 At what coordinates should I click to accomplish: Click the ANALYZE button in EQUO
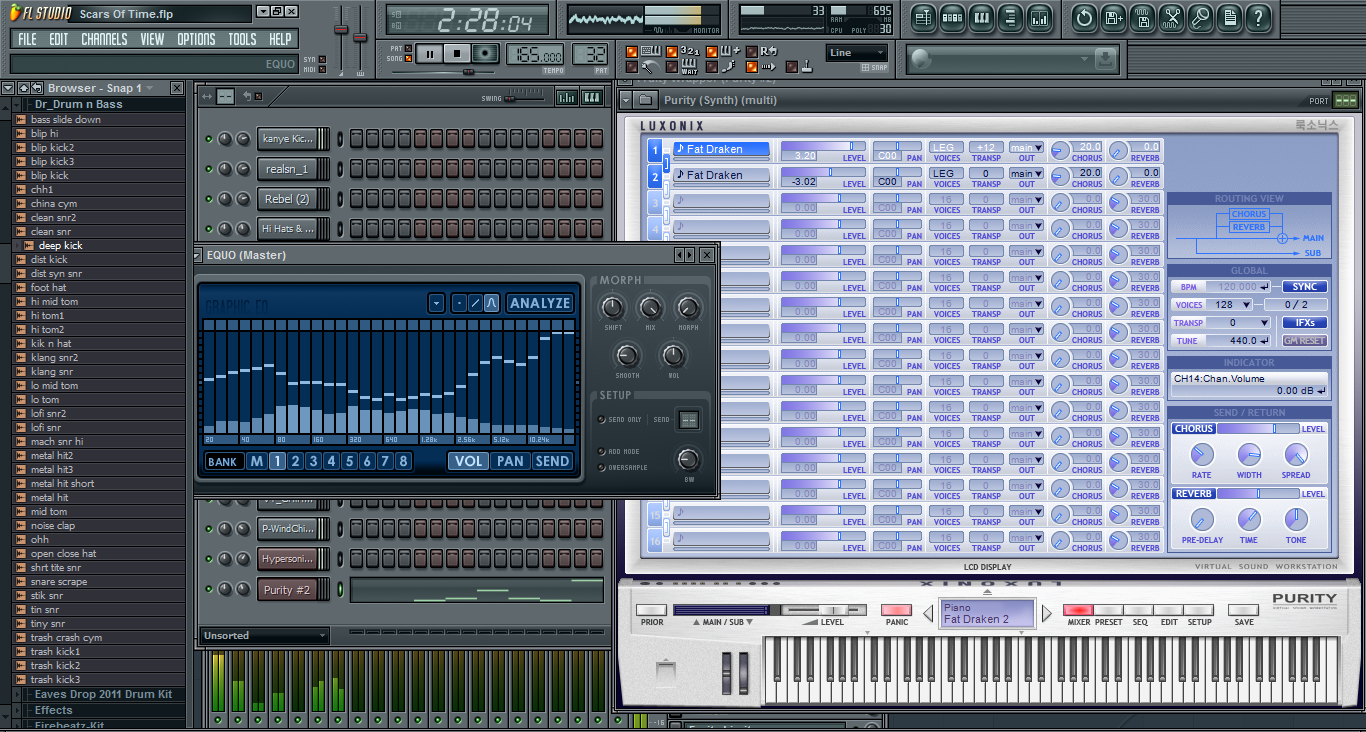[540, 303]
